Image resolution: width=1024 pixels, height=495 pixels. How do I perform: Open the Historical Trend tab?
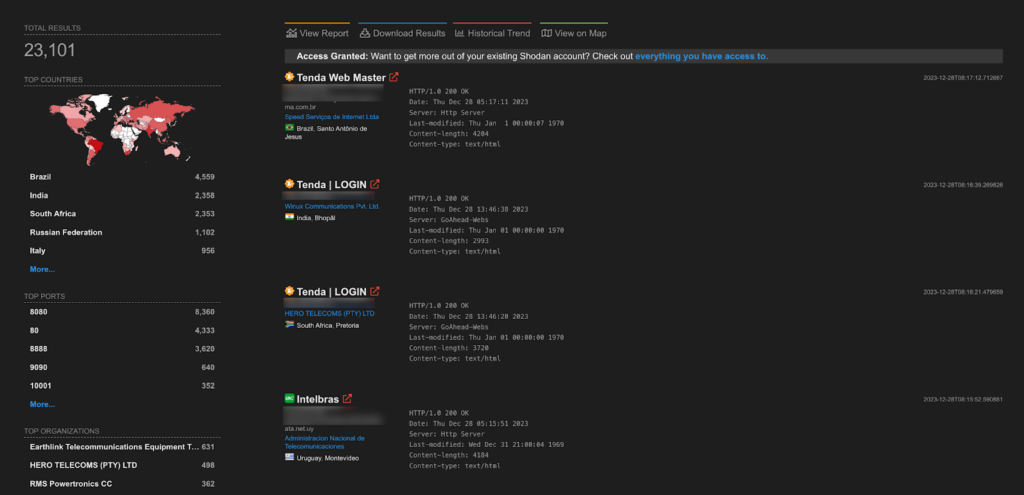tap(492, 33)
